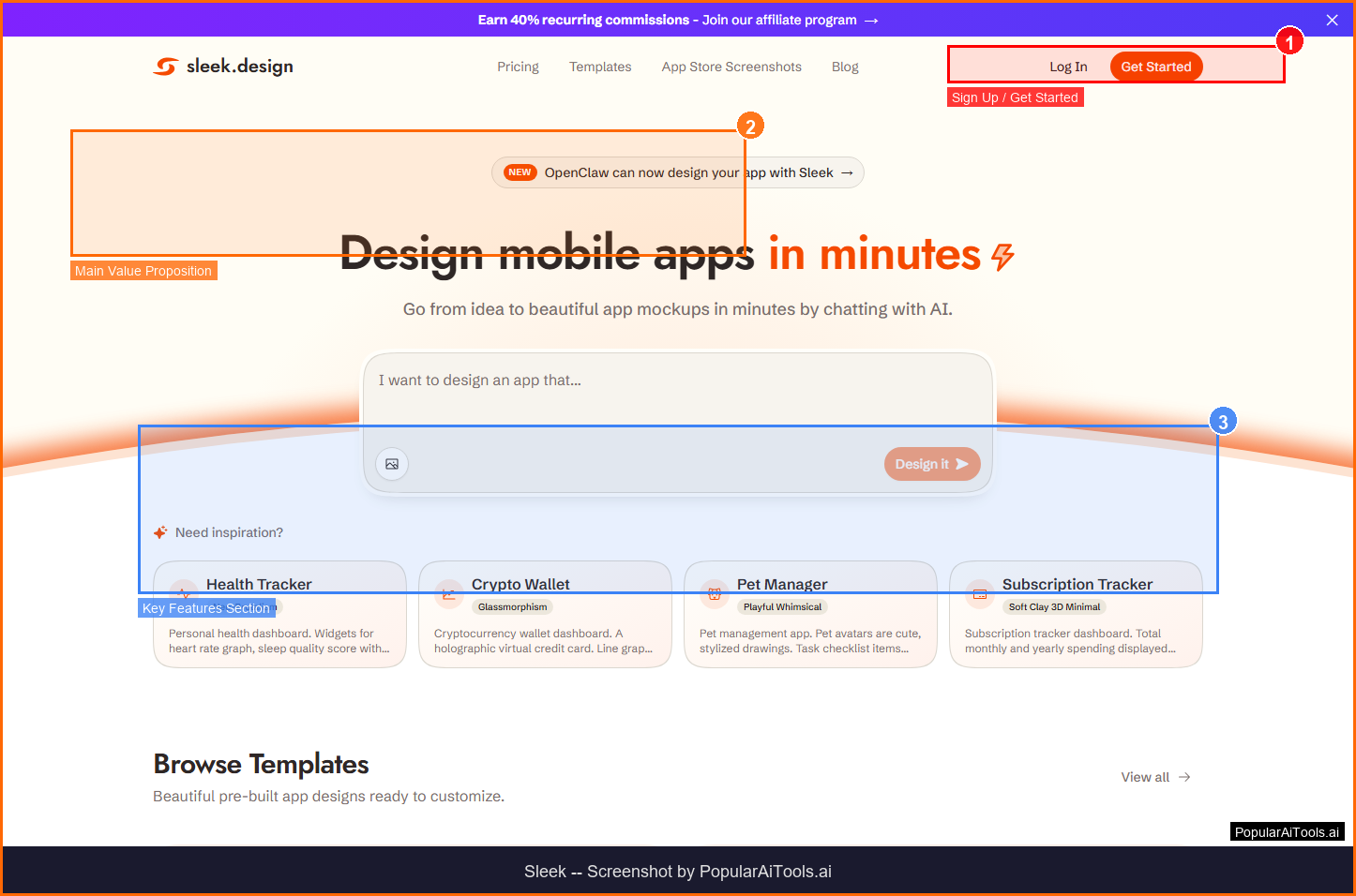Click the Pet Manager card icon
Image resolution: width=1356 pixels, height=896 pixels.
tap(715, 593)
